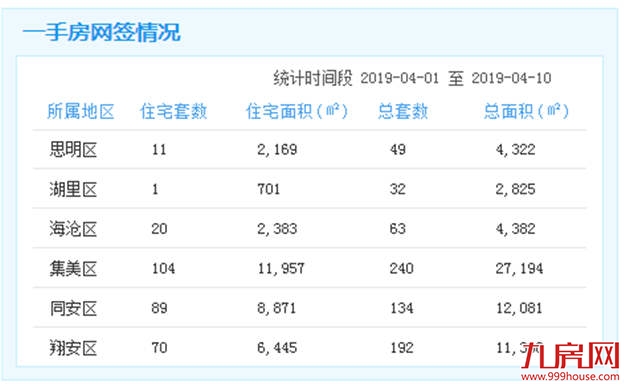
Task: Click the end date 2019-04-10
Action: pos(511,78)
